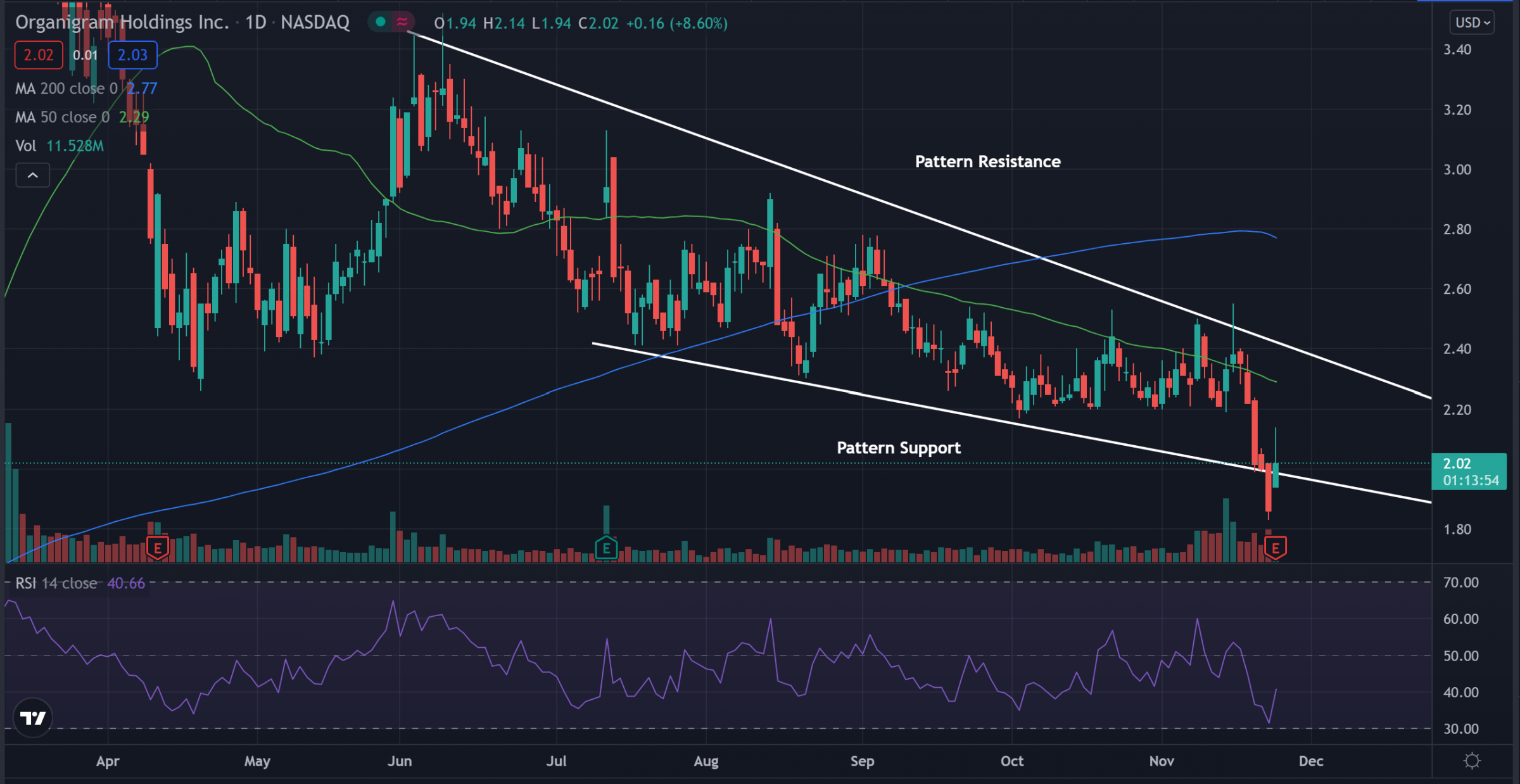Select the Vol 11.528M indicator legend
This screenshot has height=784, width=1520.
coord(60,146)
